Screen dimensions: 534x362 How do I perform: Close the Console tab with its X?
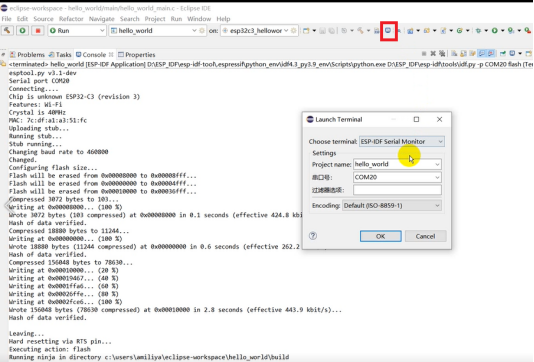tap(111, 54)
